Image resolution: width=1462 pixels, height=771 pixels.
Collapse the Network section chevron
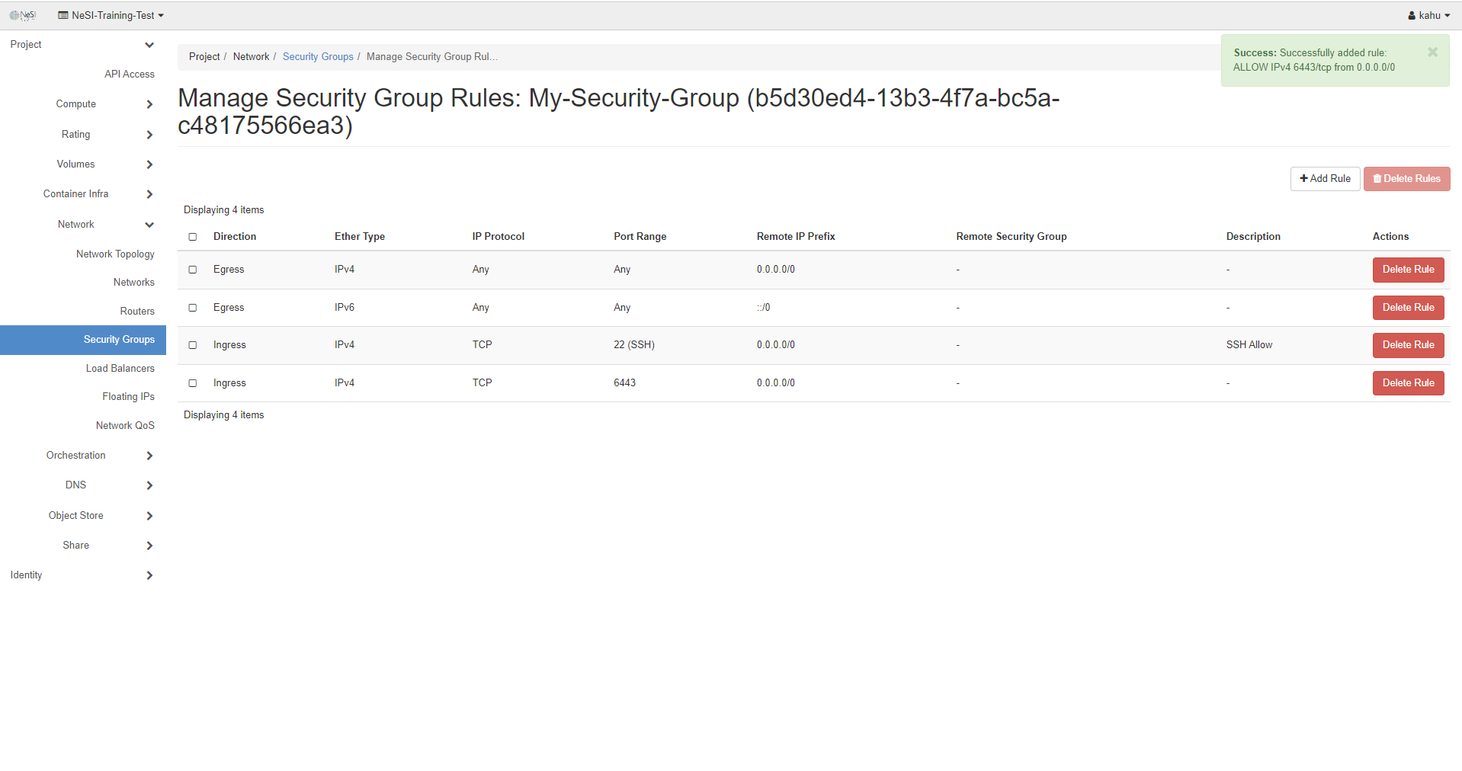149,225
